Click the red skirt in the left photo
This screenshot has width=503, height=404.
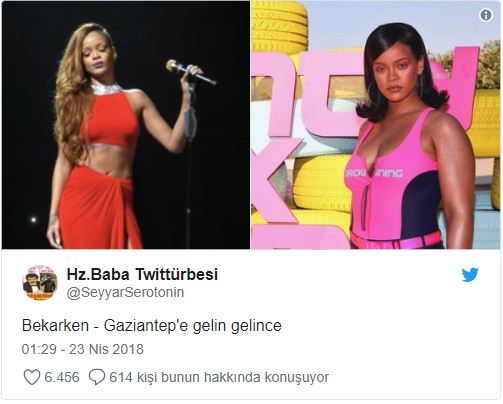(x=98, y=208)
